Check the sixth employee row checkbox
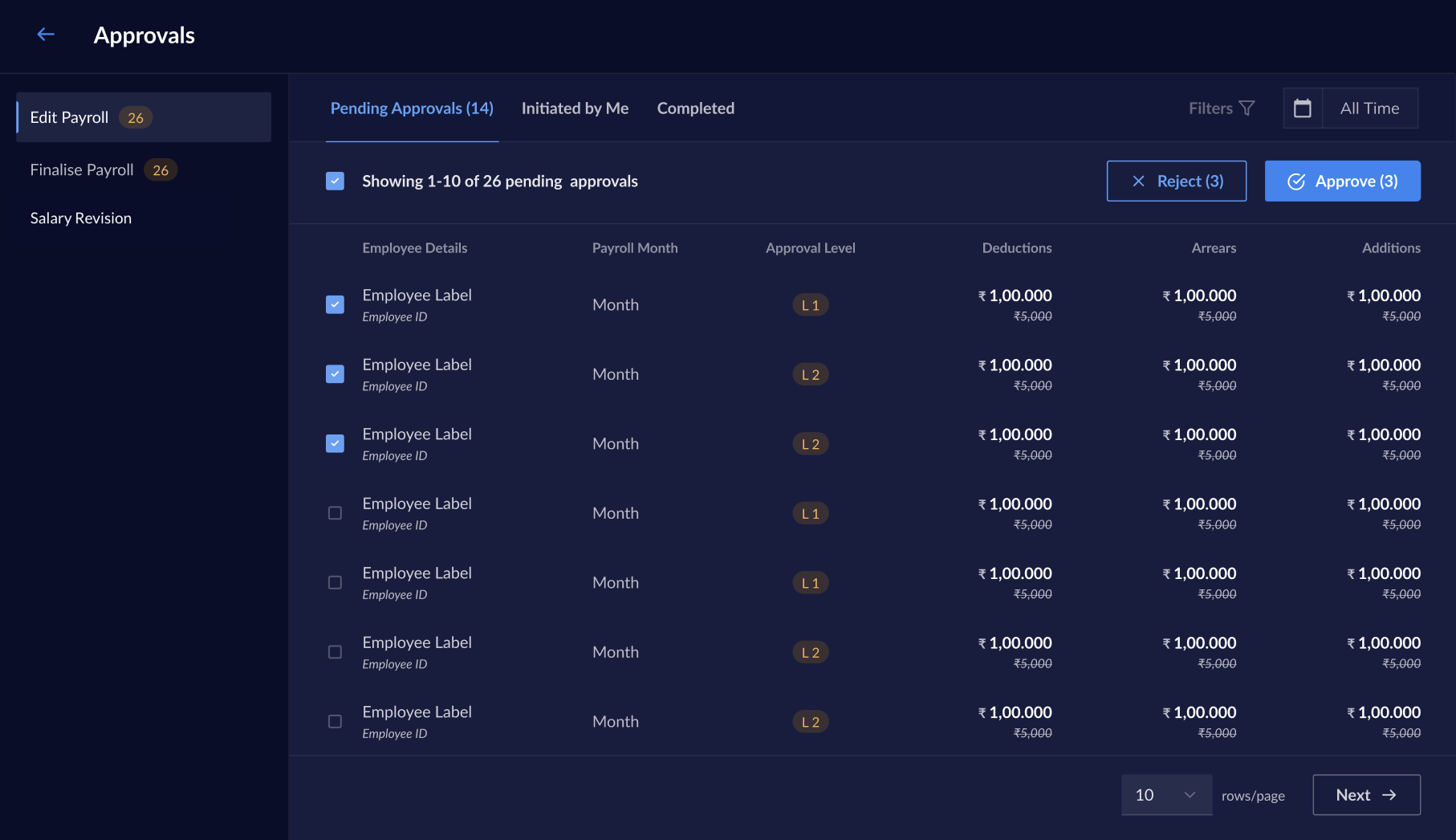This screenshot has height=840, width=1456. [x=335, y=652]
